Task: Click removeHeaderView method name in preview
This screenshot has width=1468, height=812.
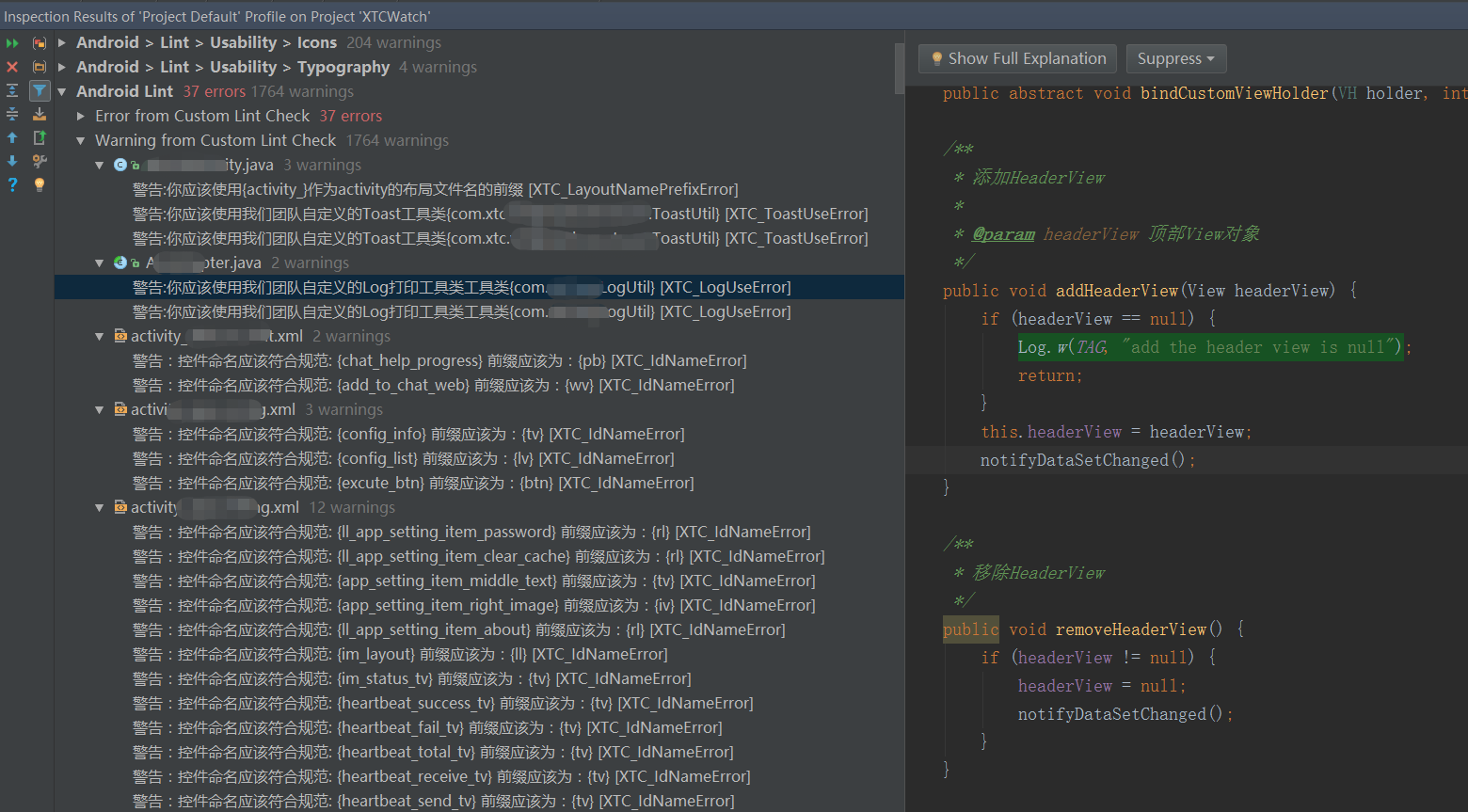Action: [x=1131, y=629]
